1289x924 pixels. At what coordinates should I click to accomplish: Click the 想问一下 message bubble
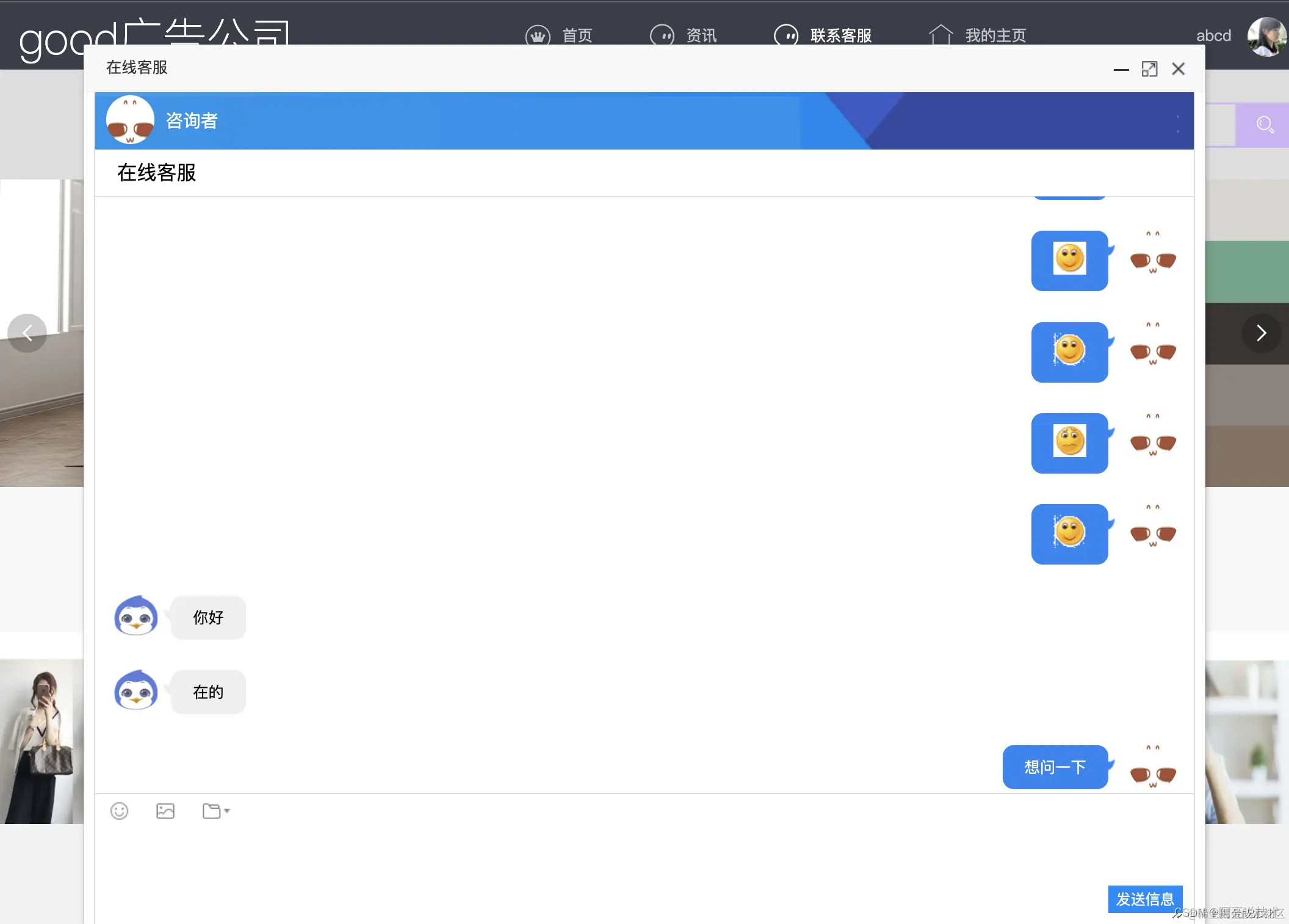point(1055,767)
